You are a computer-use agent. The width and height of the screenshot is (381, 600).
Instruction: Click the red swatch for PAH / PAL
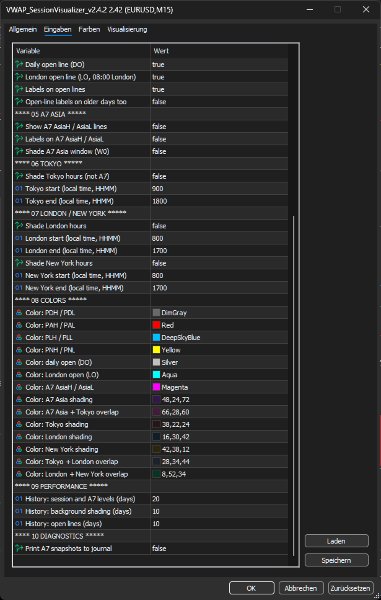(156, 325)
